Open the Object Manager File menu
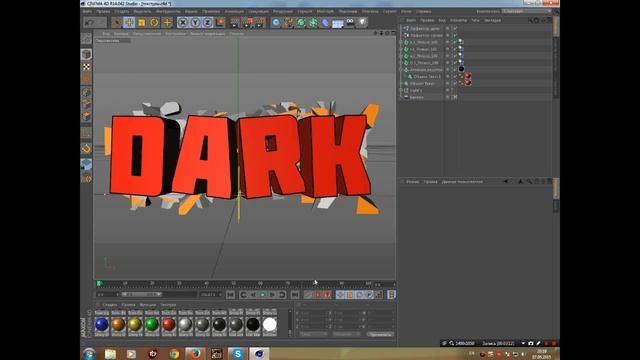The image size is (640, 360). coord(411,20)
